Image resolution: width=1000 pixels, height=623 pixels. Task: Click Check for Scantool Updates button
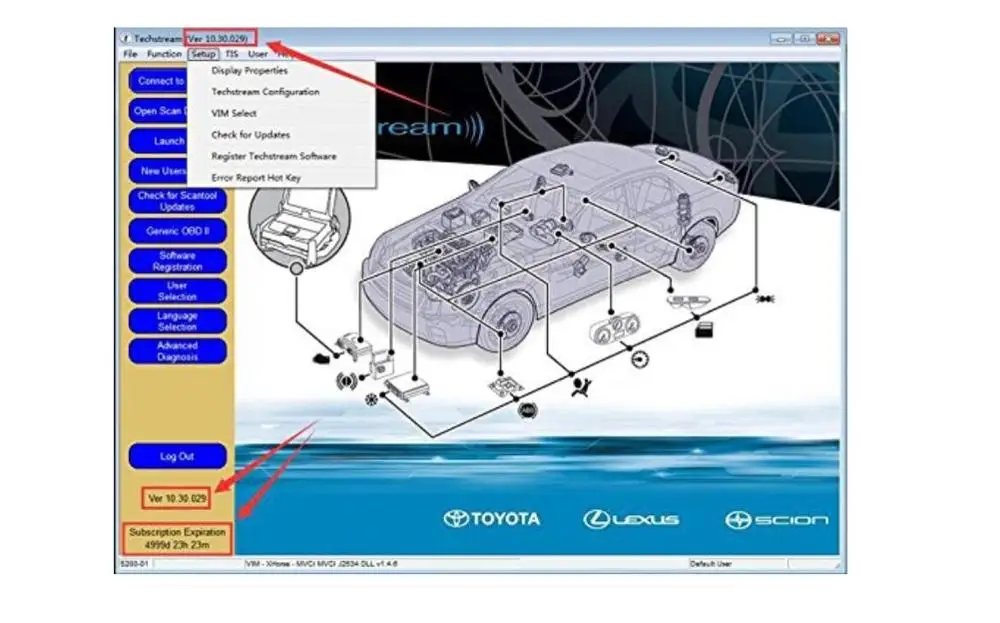click(x=177, y=201)
